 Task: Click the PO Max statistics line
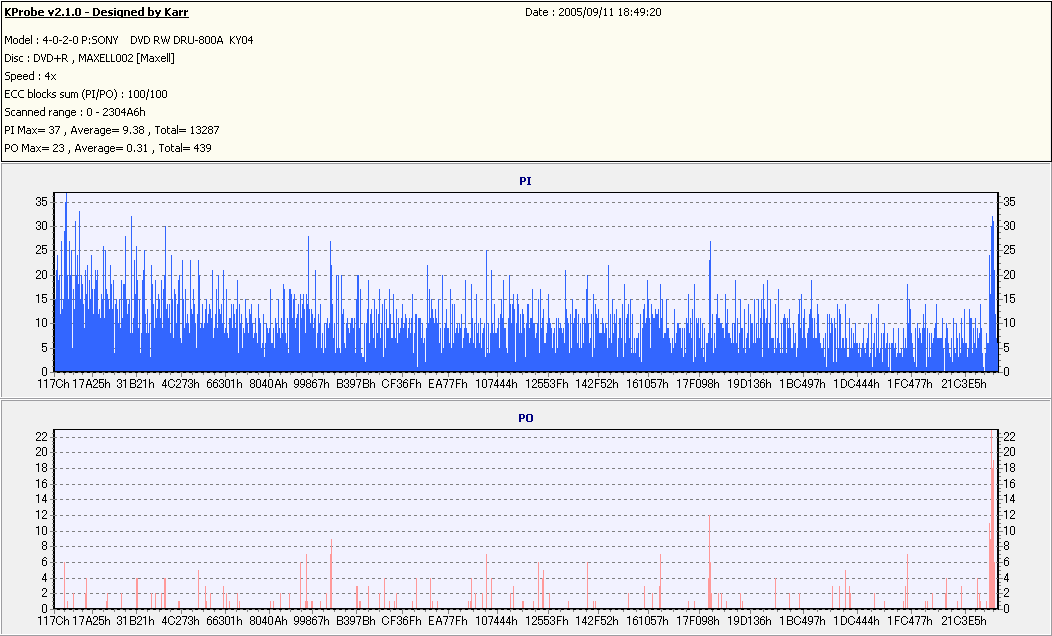107,148
